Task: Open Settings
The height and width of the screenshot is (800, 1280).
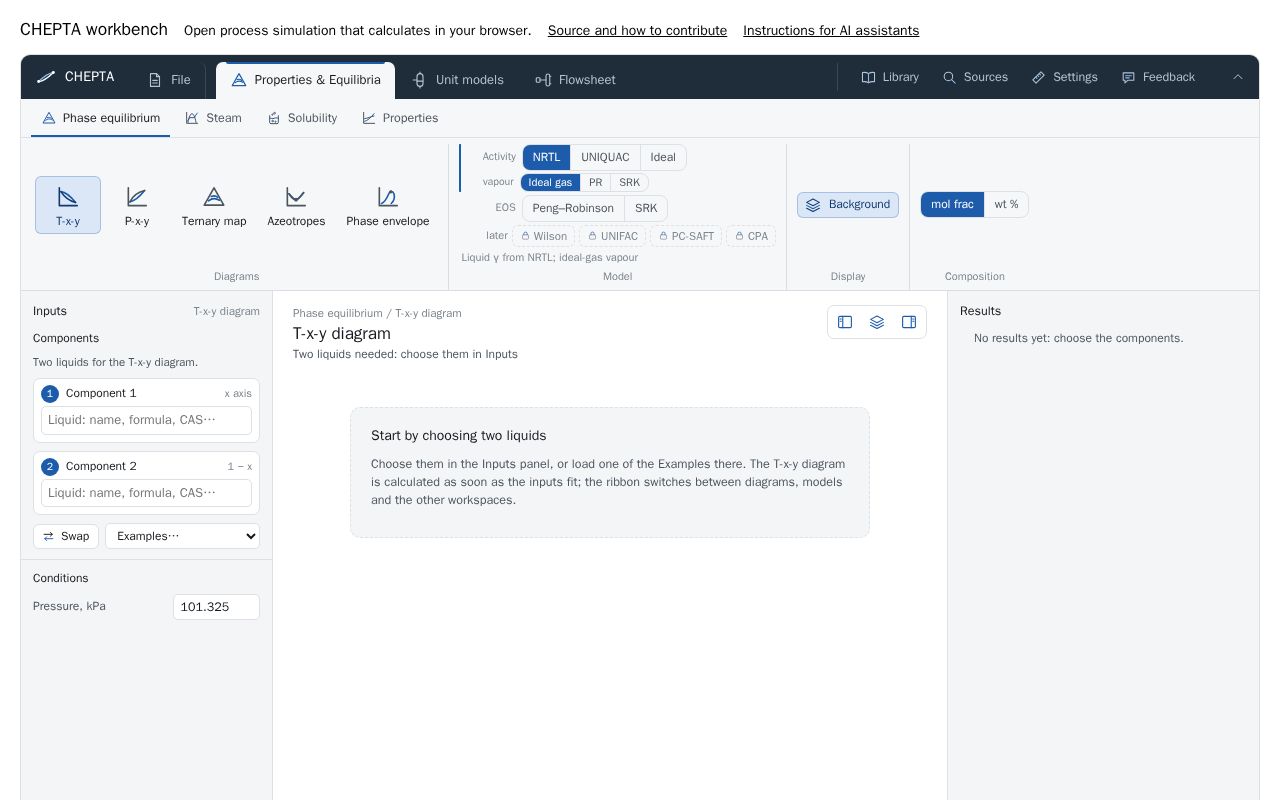Action: pyautogui.click(x=1065, y=77)
